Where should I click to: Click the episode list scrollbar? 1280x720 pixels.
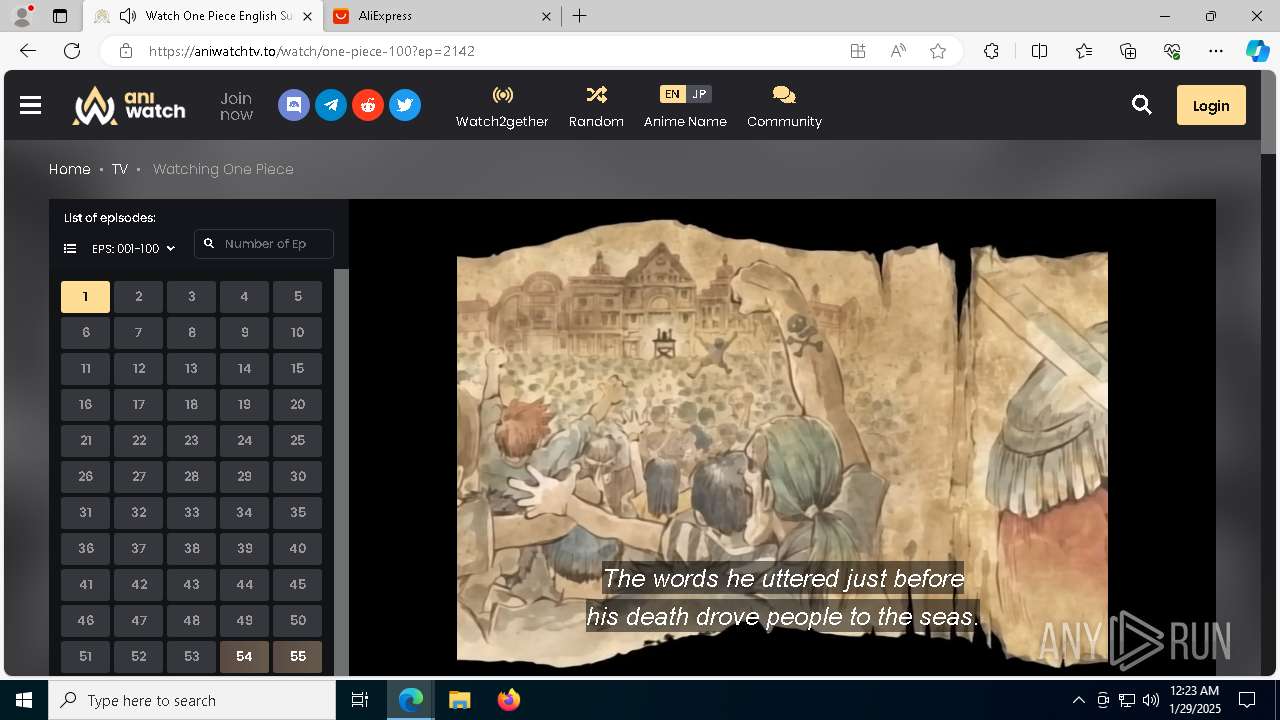point(341,472)
